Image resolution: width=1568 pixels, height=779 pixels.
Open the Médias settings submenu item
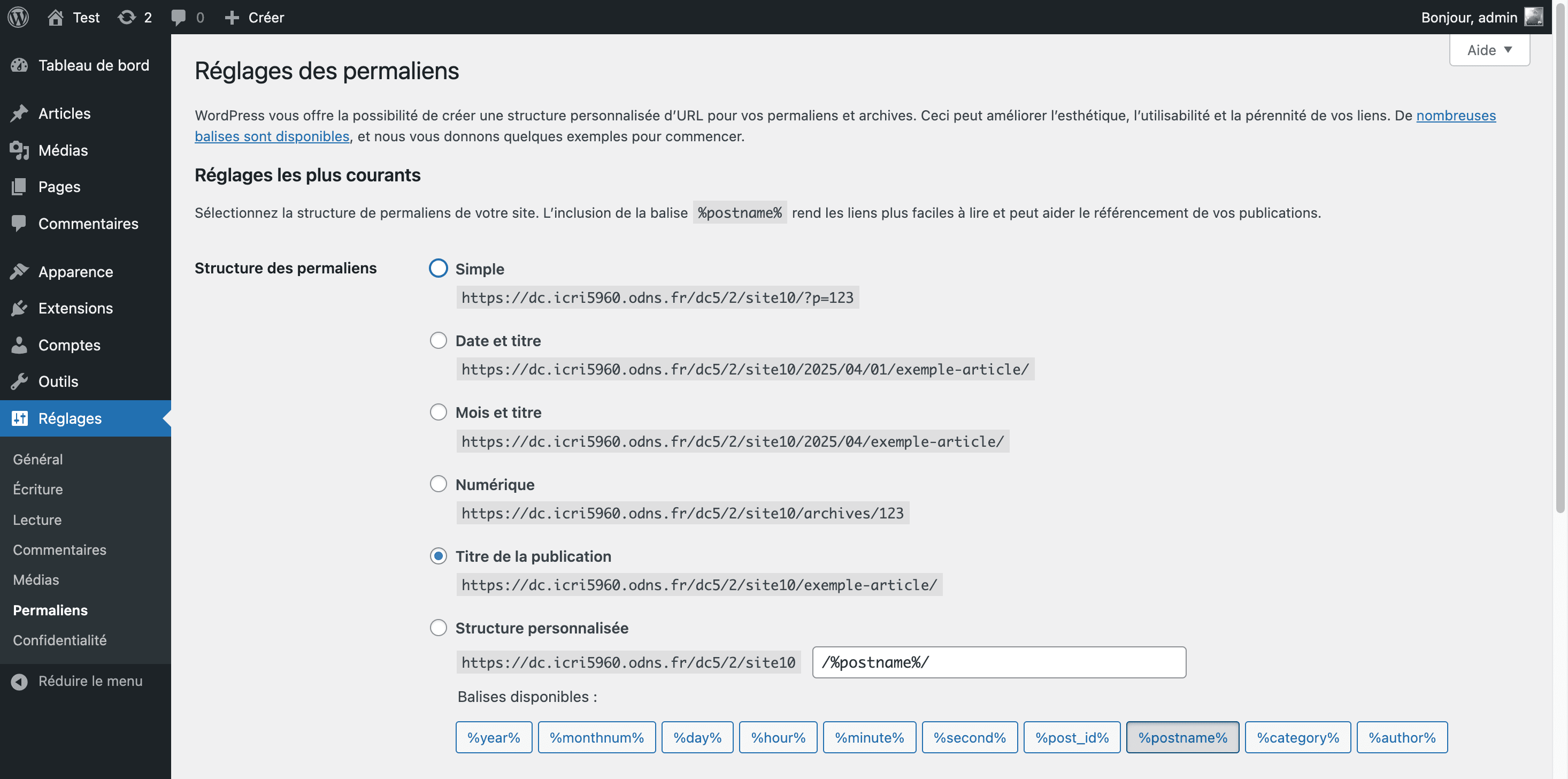point(36,580)
